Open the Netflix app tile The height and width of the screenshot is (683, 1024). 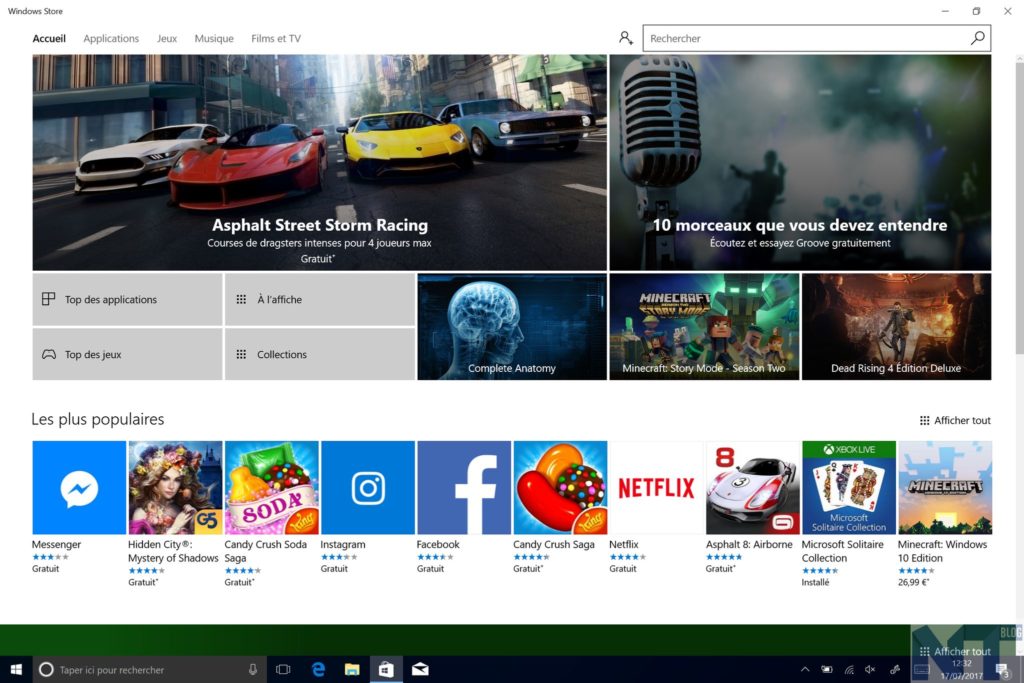coord(656,488)
